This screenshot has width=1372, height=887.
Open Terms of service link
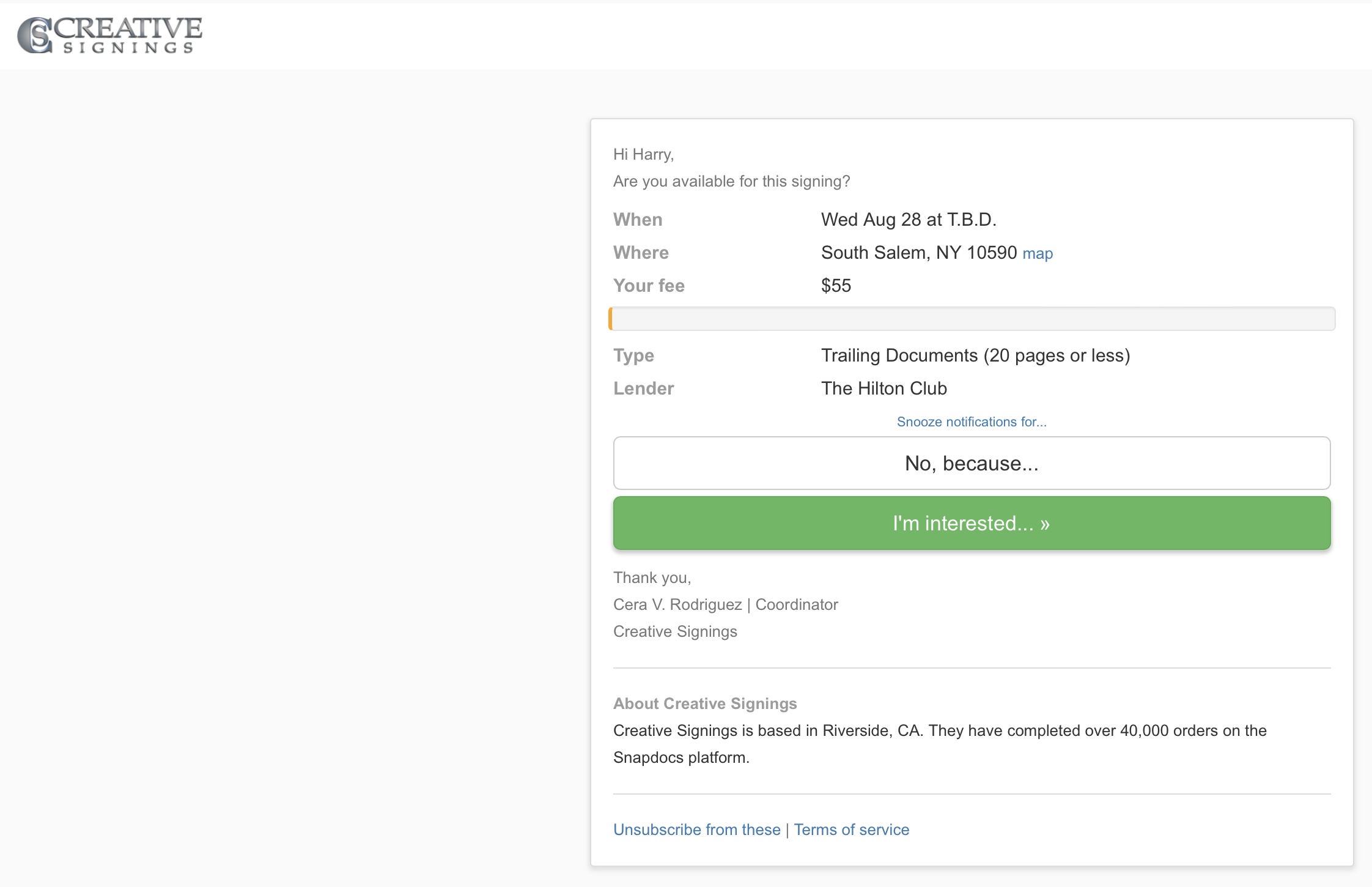(852, 829)
